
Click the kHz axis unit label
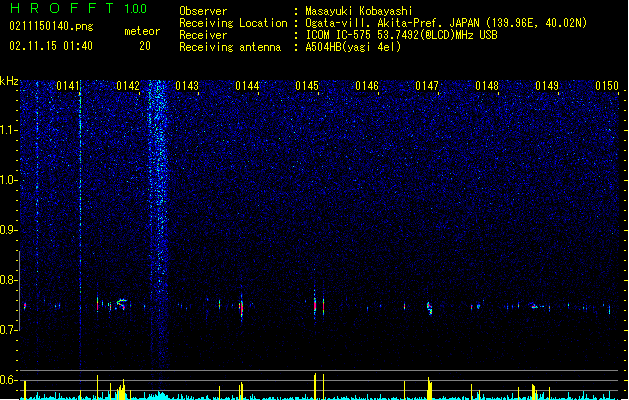(9, 81)
